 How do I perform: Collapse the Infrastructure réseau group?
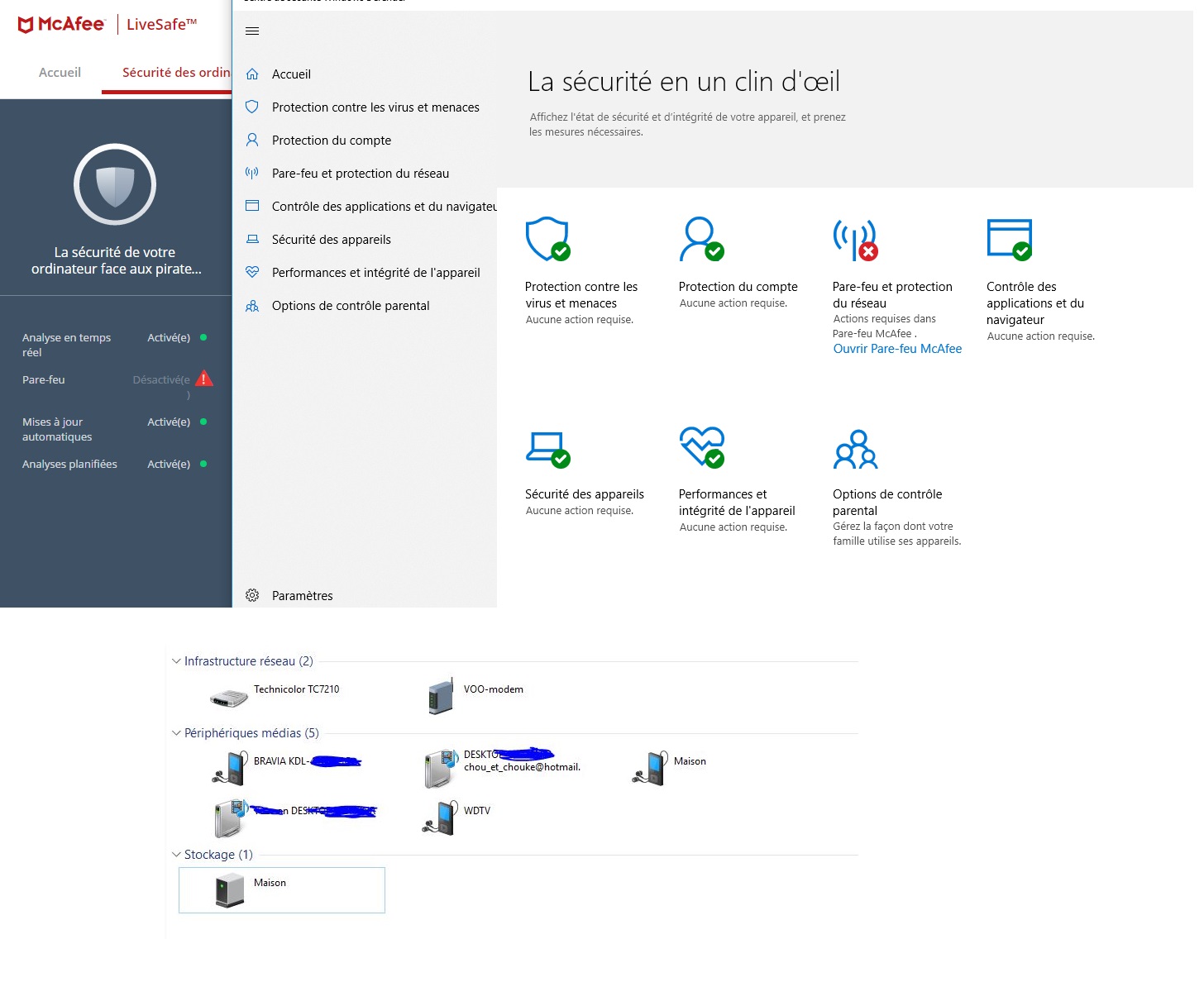coord(176,661)
